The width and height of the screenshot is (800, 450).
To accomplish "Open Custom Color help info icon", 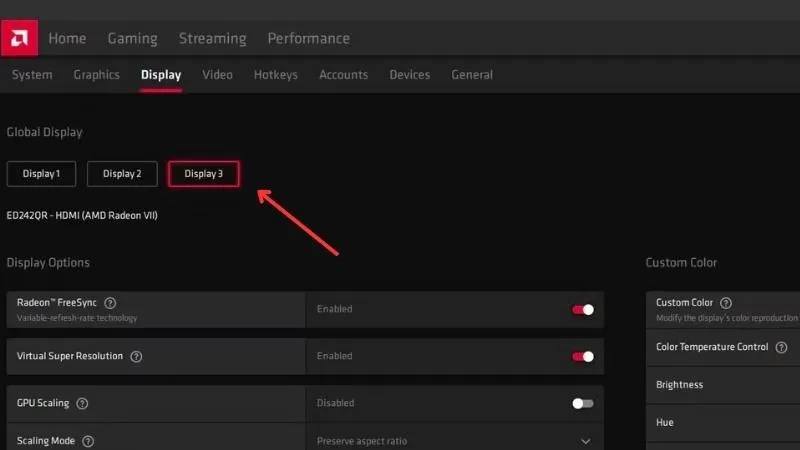I will (x=726, y=303).
